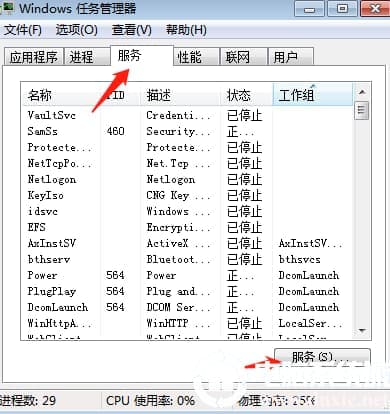Select the PlugPlay service row
390x414 pixels.
point(187,291)
